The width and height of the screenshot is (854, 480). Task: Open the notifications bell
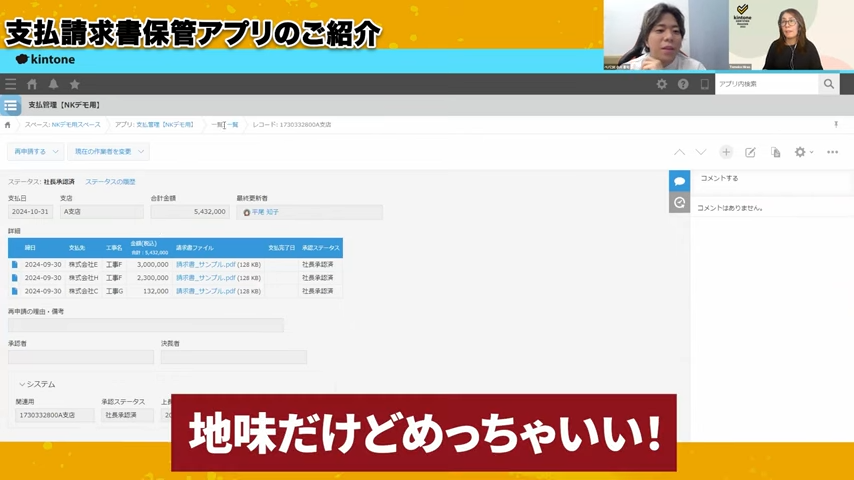pos(53,84)
